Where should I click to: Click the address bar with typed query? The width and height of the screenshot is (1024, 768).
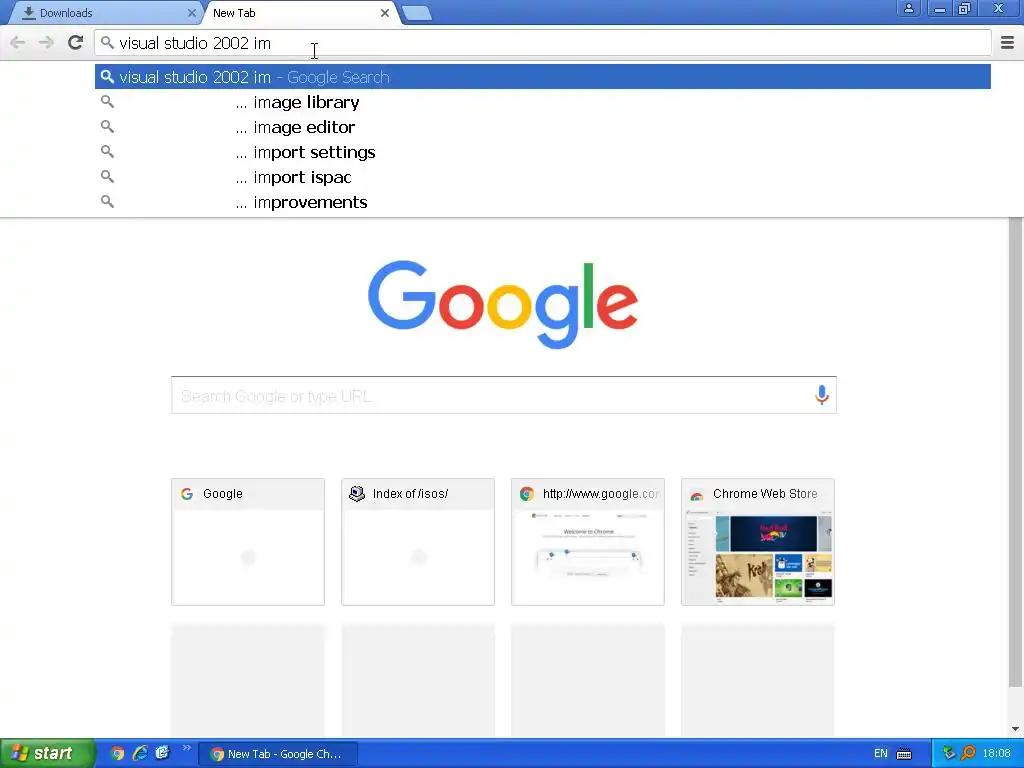tap(543, 43)
